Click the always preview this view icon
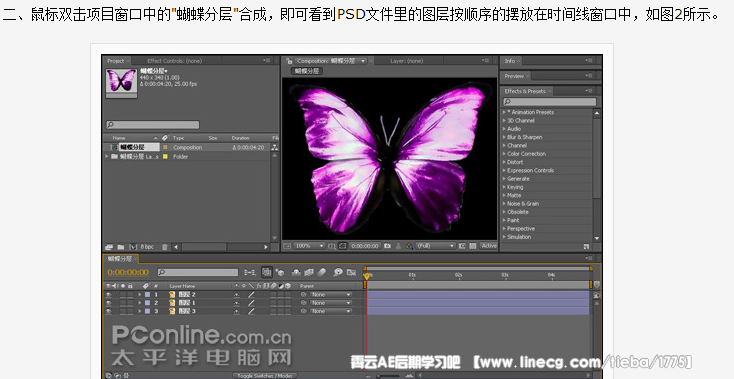734x379 pixels. pyautogui.click(x=286, y=246)
